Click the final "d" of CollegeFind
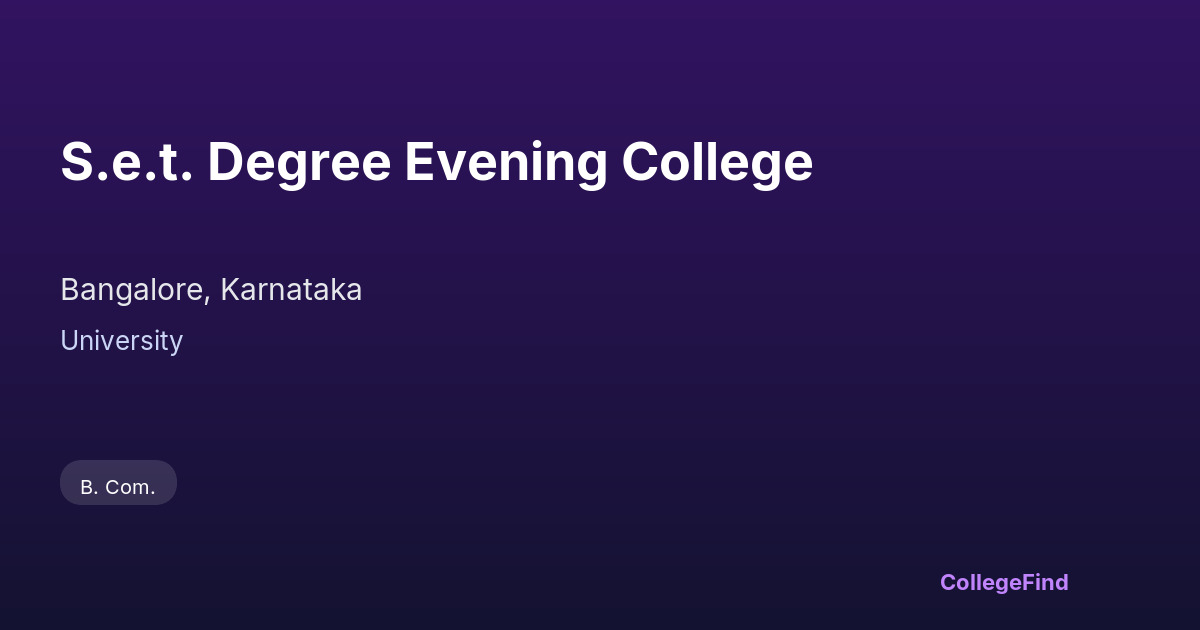The image size is (1200, 630). point(1062,582)
